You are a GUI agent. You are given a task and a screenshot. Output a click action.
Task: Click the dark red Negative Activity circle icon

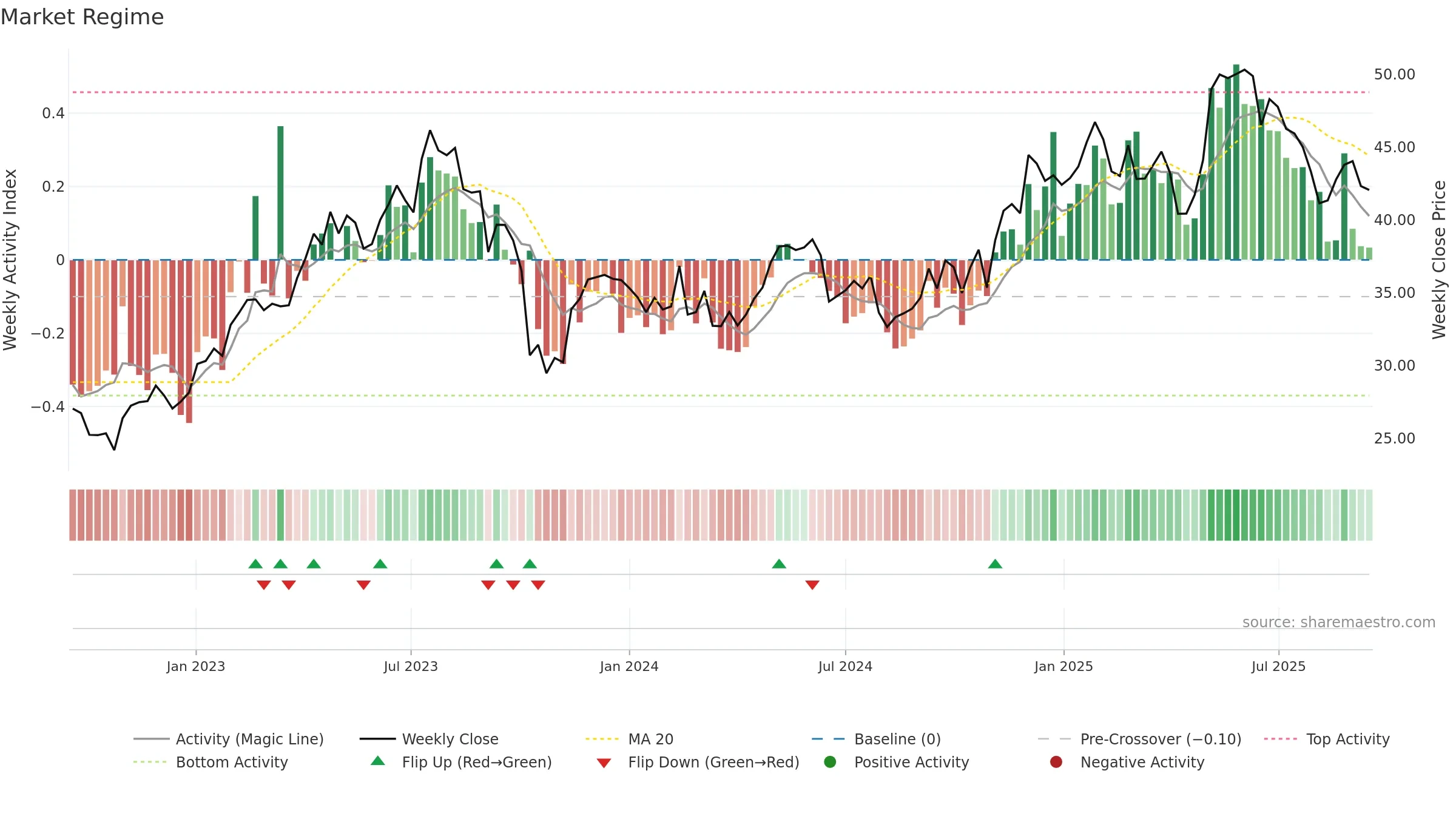point(1056,761)
